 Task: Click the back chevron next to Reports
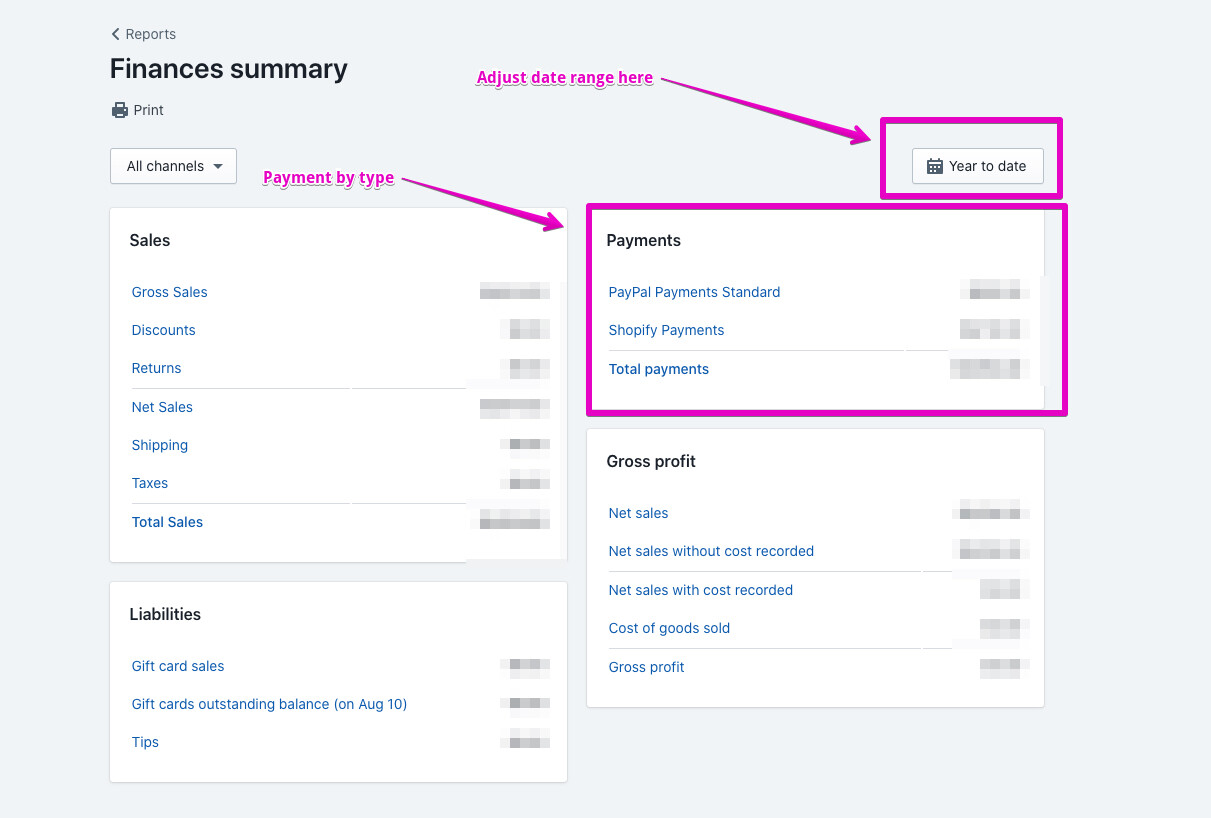tap(115, 34)
